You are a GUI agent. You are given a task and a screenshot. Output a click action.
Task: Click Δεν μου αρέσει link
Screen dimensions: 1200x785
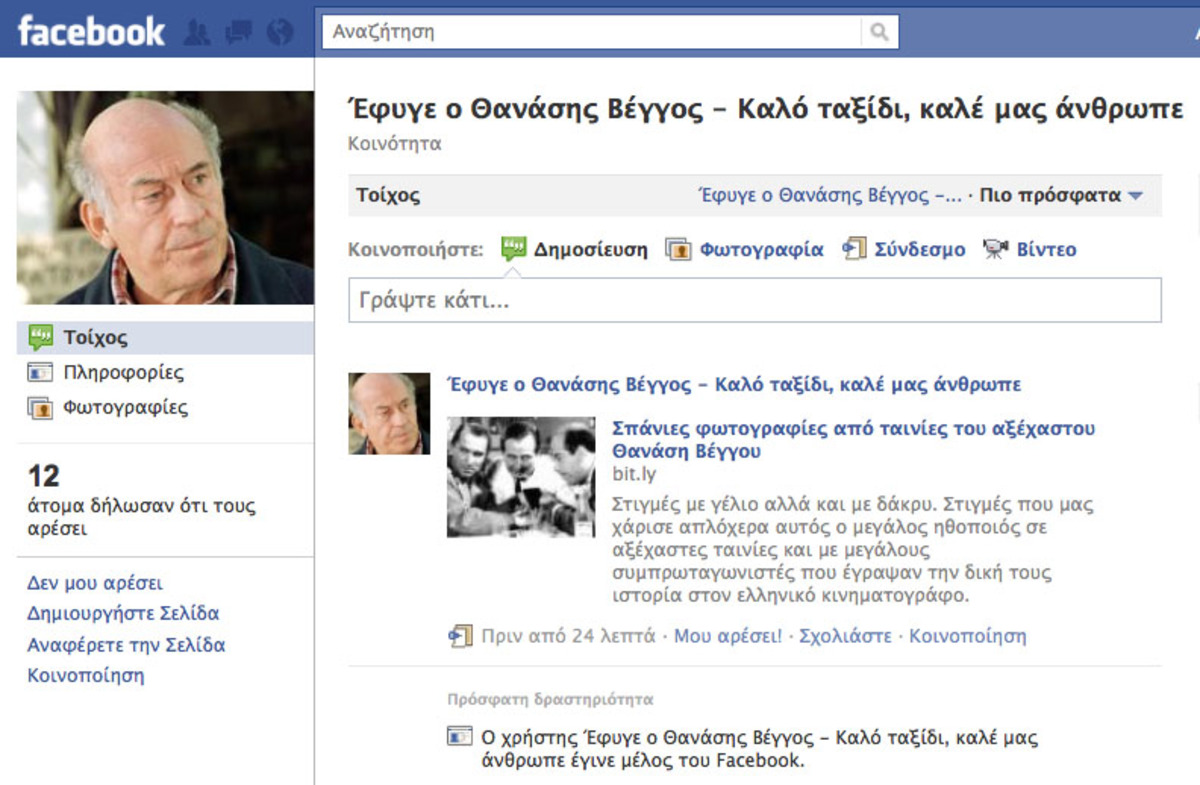point(95,583)
